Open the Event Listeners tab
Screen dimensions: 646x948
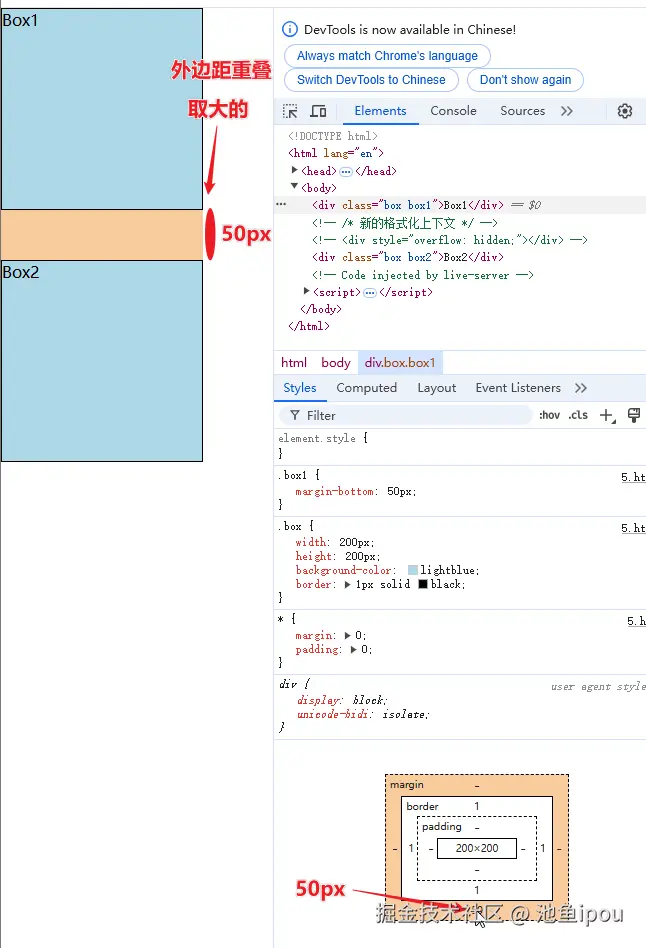(518, 388)
